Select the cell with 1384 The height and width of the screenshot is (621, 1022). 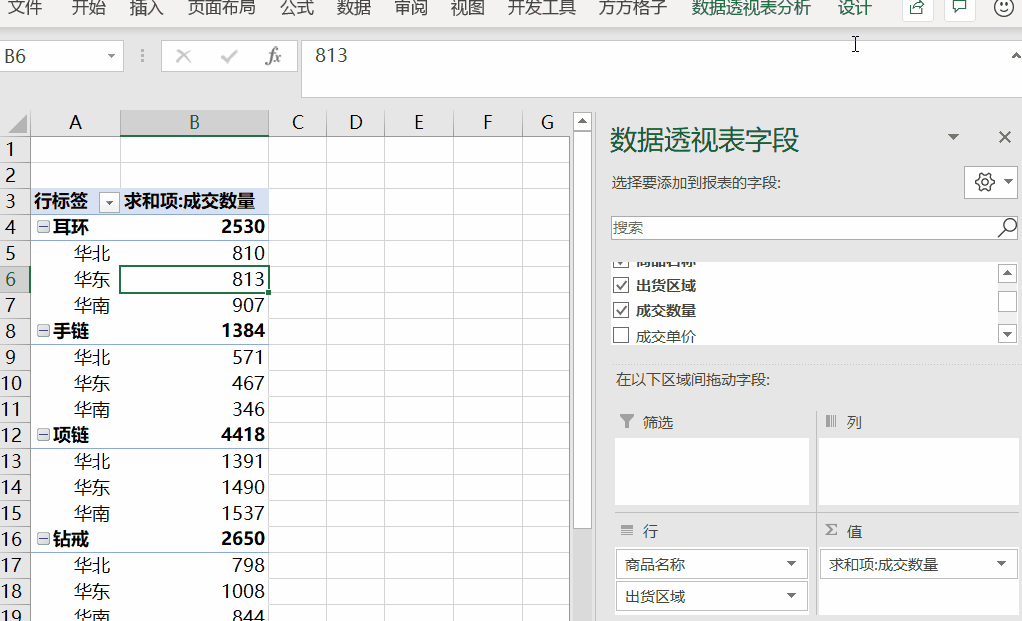click(x=194, y=331)
